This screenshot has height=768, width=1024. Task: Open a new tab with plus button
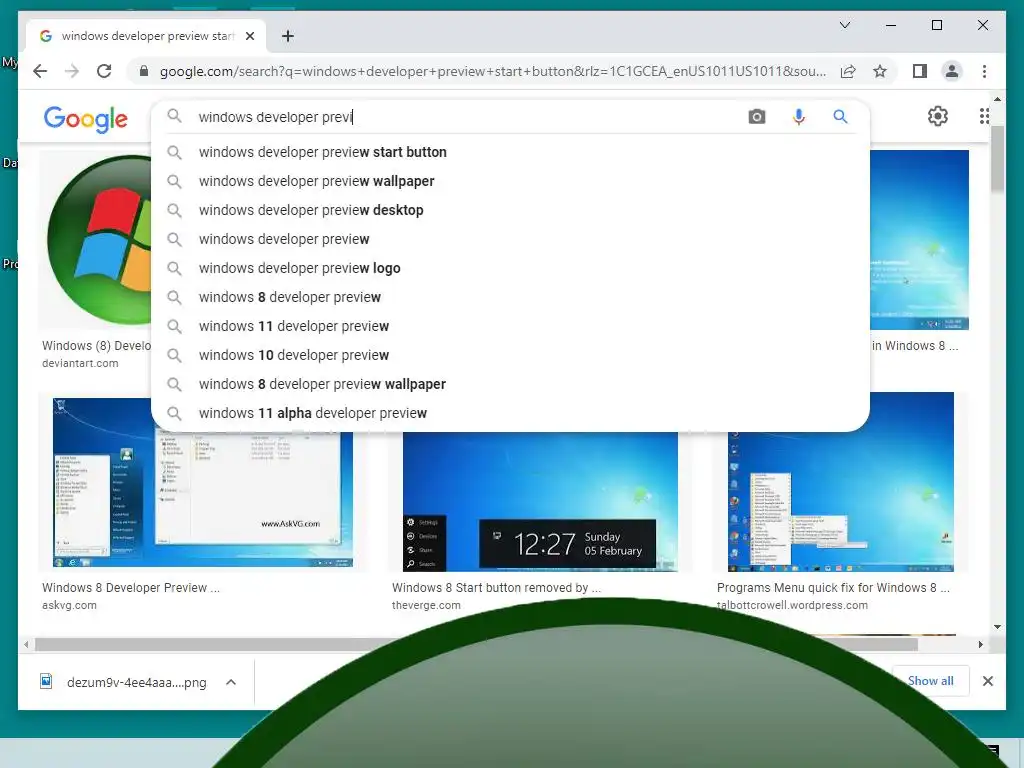tap(288, 36)
